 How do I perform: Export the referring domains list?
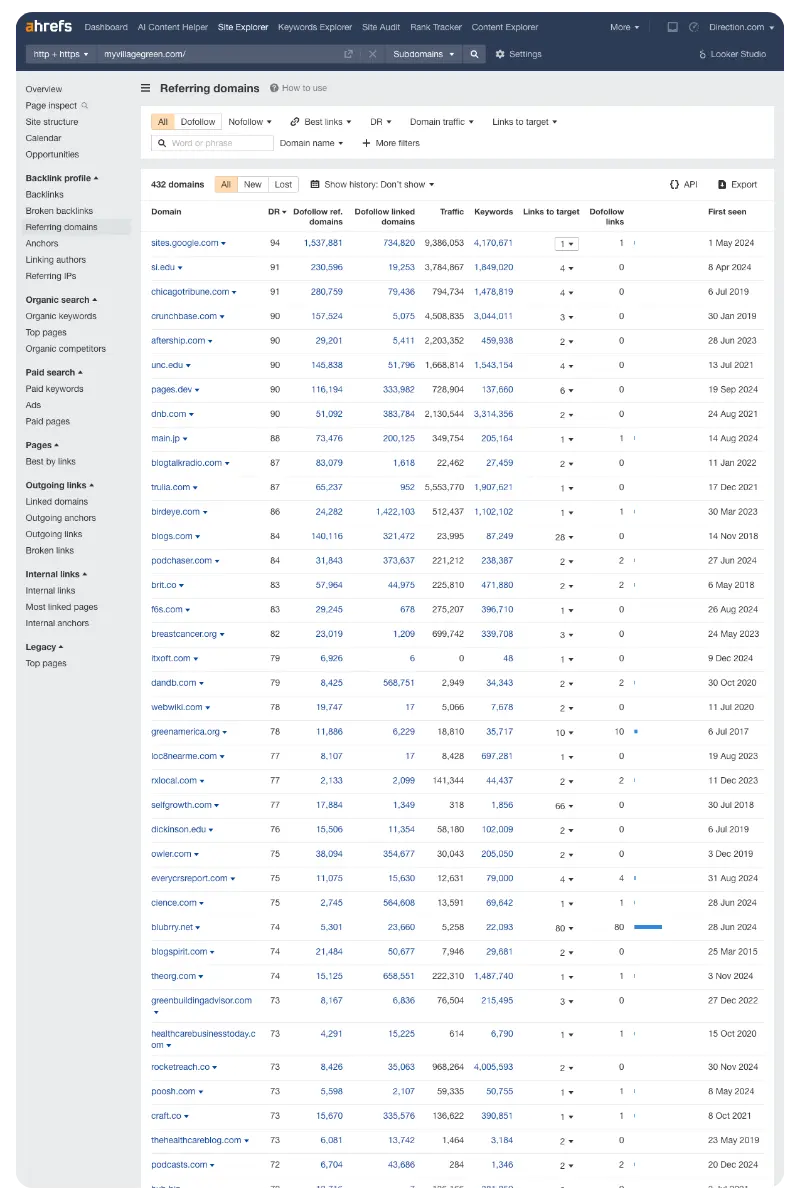click(737, 185)
